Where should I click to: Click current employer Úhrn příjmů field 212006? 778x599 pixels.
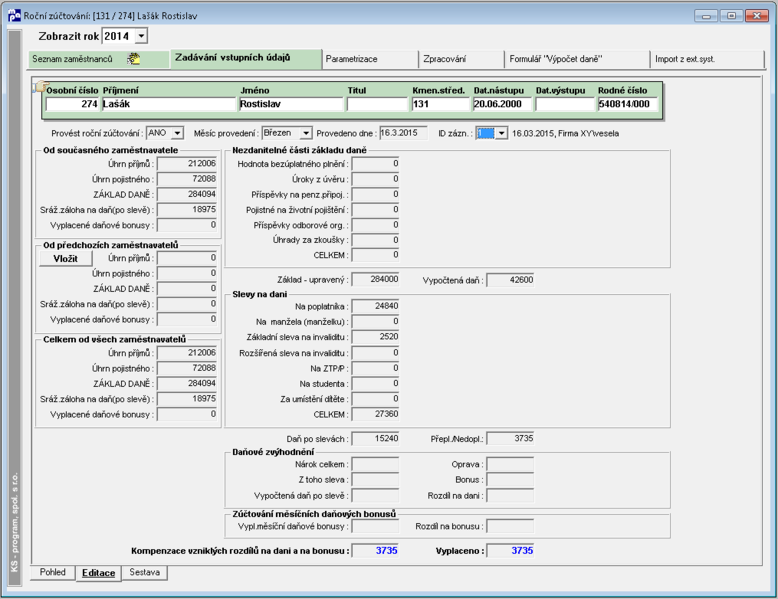coord(187,164)
